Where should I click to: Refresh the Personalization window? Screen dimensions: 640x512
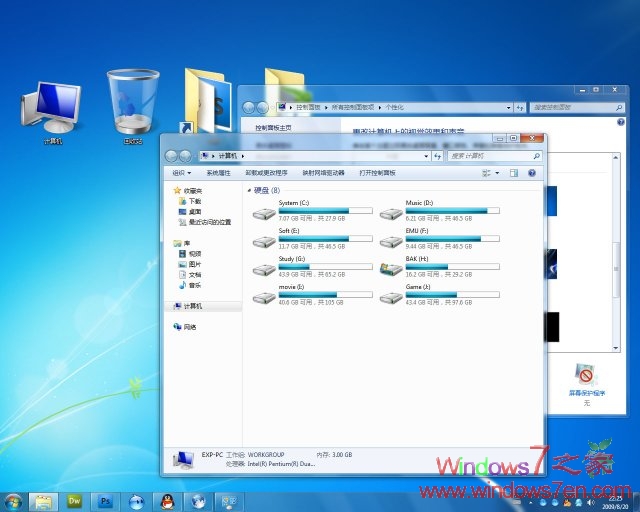520,108
